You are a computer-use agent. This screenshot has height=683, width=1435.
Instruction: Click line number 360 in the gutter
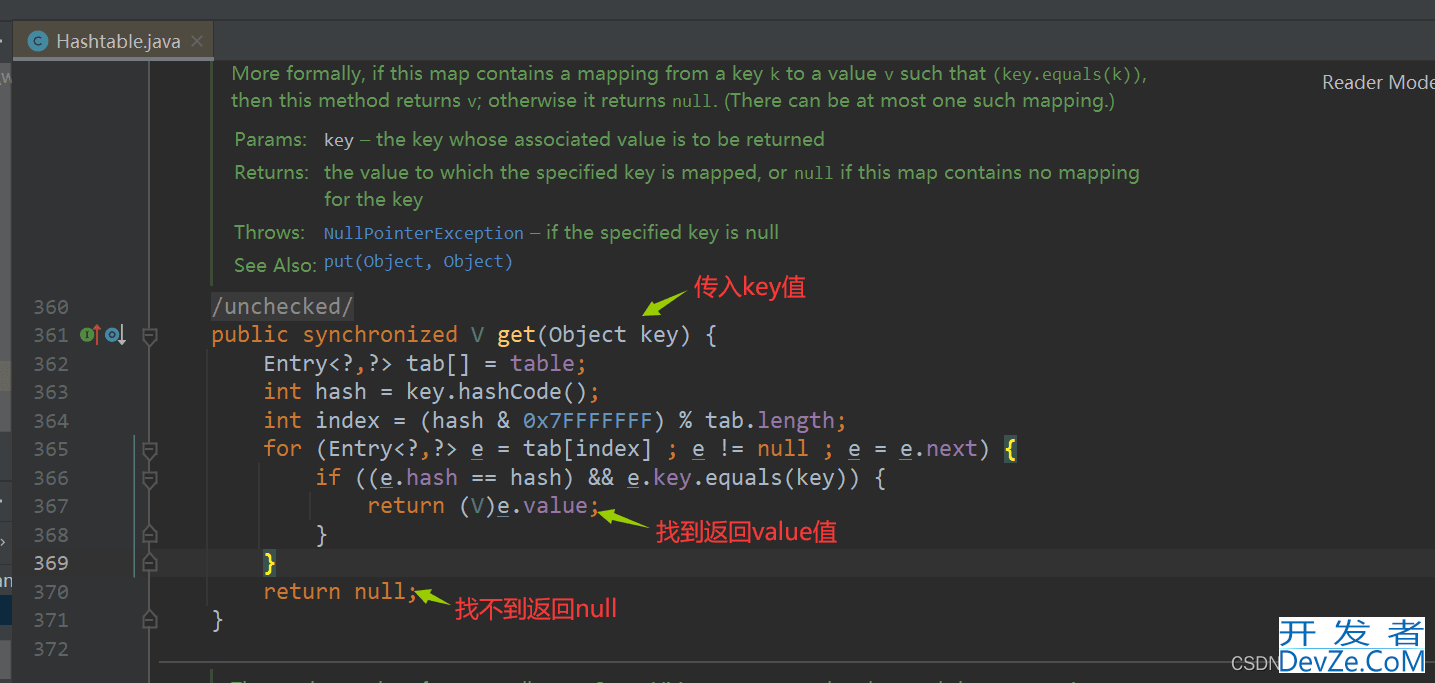pyautogui.click(x=51, y=307)
